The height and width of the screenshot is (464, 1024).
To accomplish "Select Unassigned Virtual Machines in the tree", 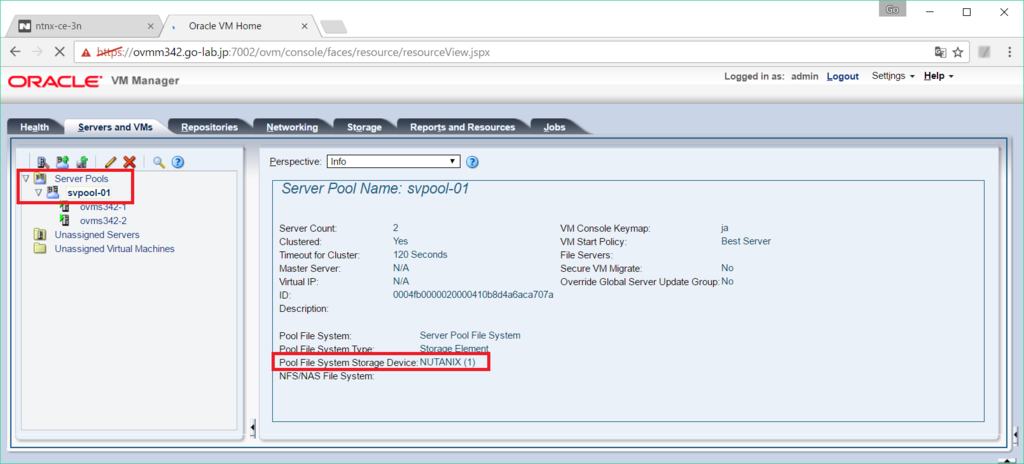I will (x=114, y=248).
